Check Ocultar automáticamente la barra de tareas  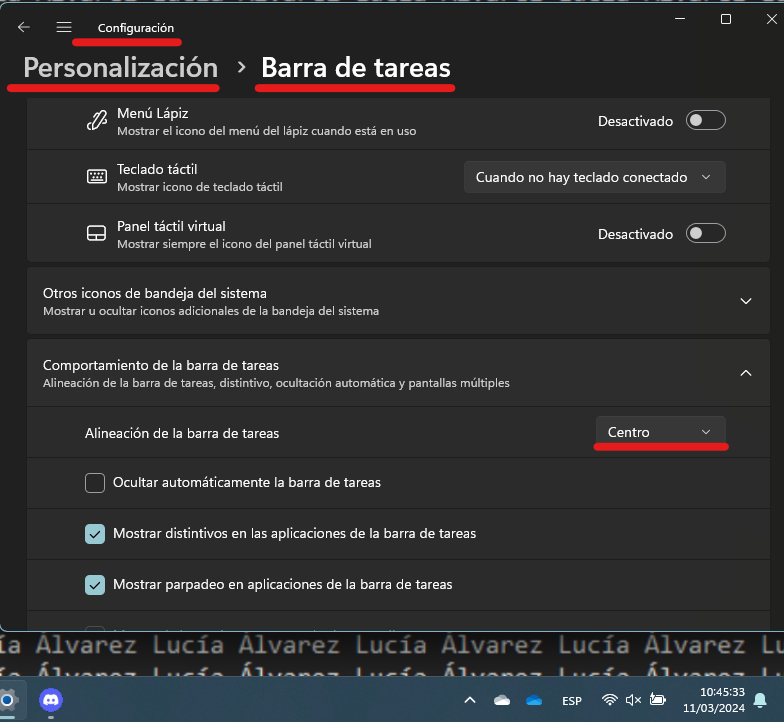click(95, 483)
